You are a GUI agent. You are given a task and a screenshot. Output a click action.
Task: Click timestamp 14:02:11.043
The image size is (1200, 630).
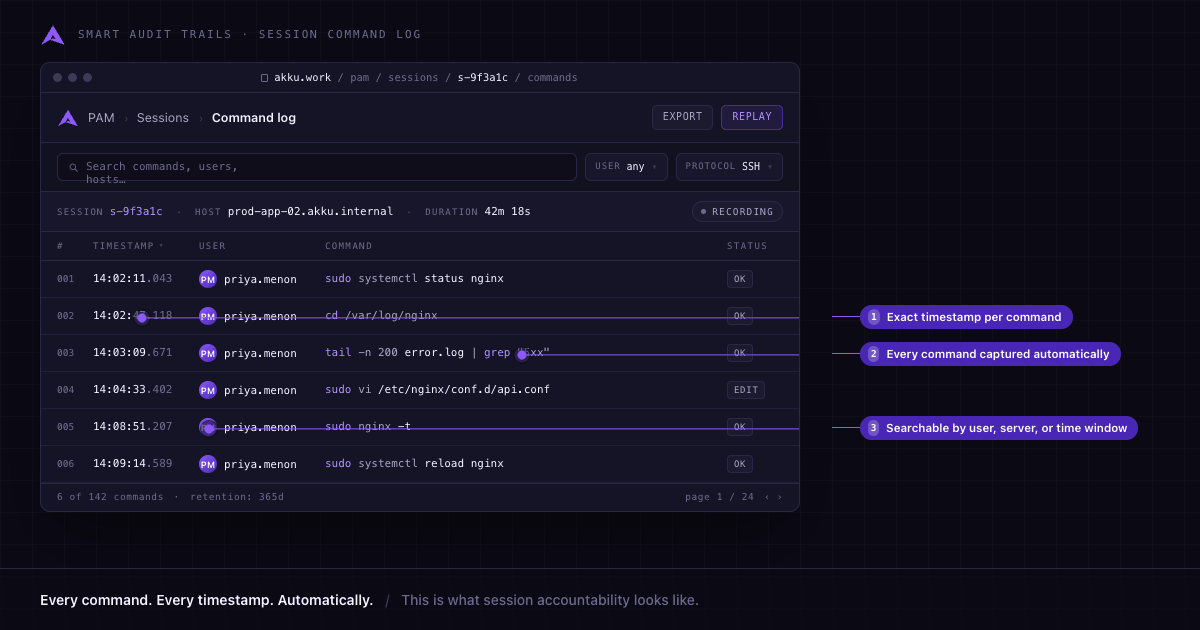(133, 279)
